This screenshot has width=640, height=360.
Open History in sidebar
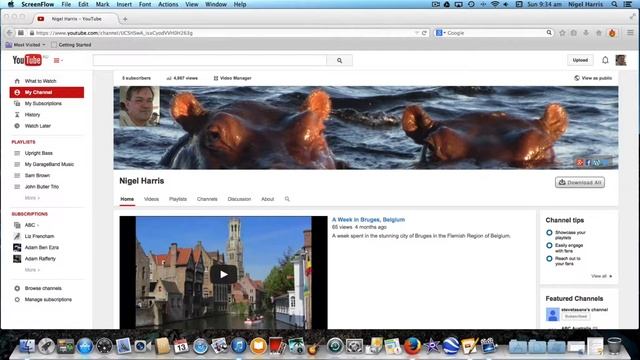(32, 115)
